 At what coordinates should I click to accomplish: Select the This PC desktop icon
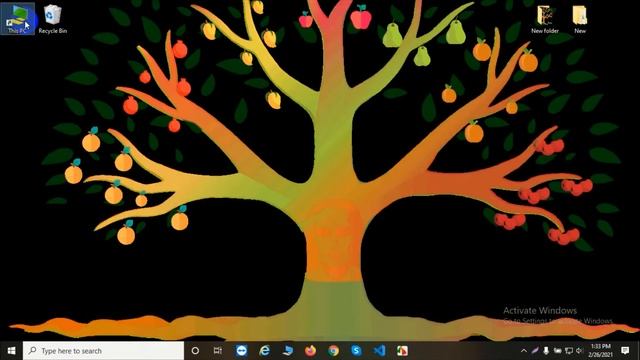point(18,19)
